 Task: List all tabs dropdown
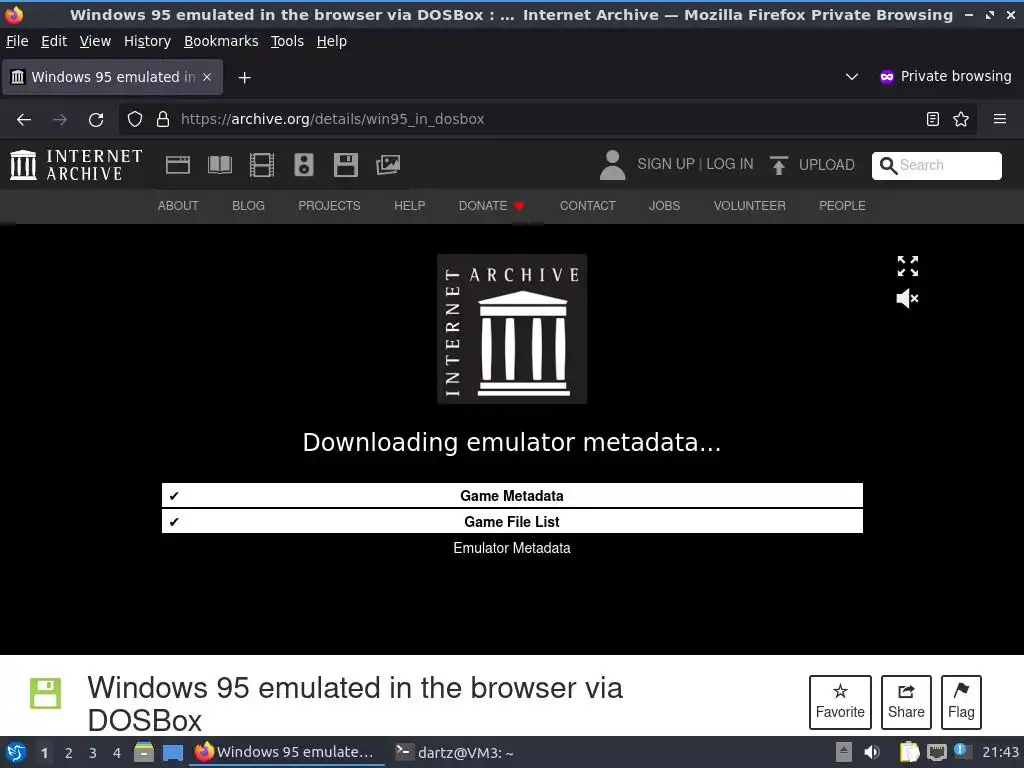(852, 76)
